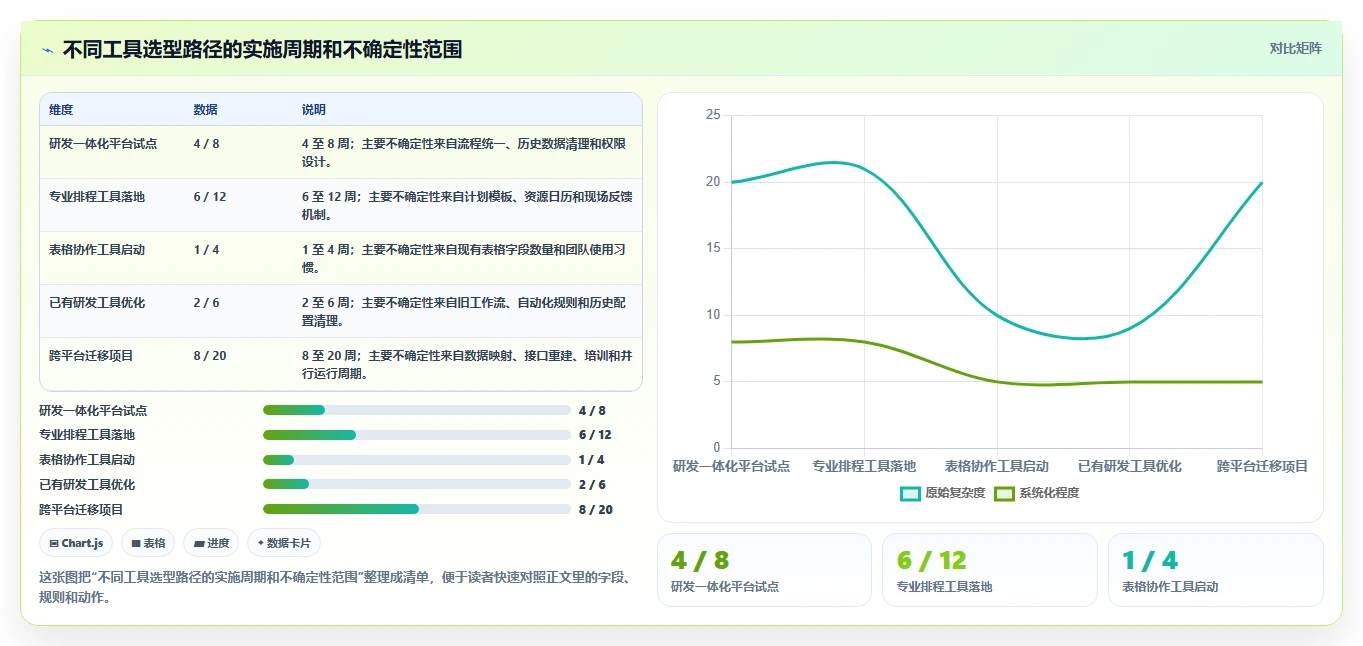This screenshot has height=646, width=1363.
Task: Click chart x-axis label 研发一体化平台试点
Action: tap(731, 466)
